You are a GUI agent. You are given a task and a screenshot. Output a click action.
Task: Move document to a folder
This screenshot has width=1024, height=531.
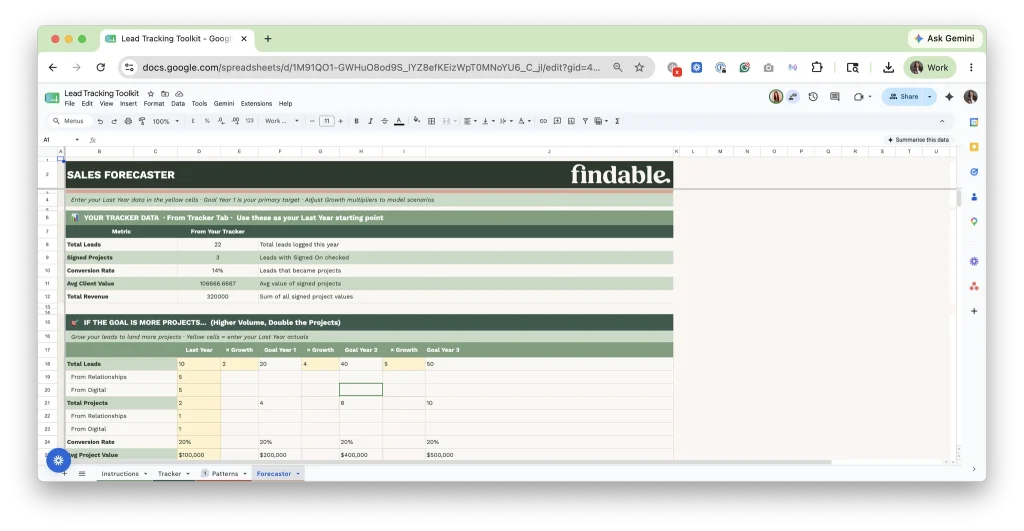tap(165, 93)
